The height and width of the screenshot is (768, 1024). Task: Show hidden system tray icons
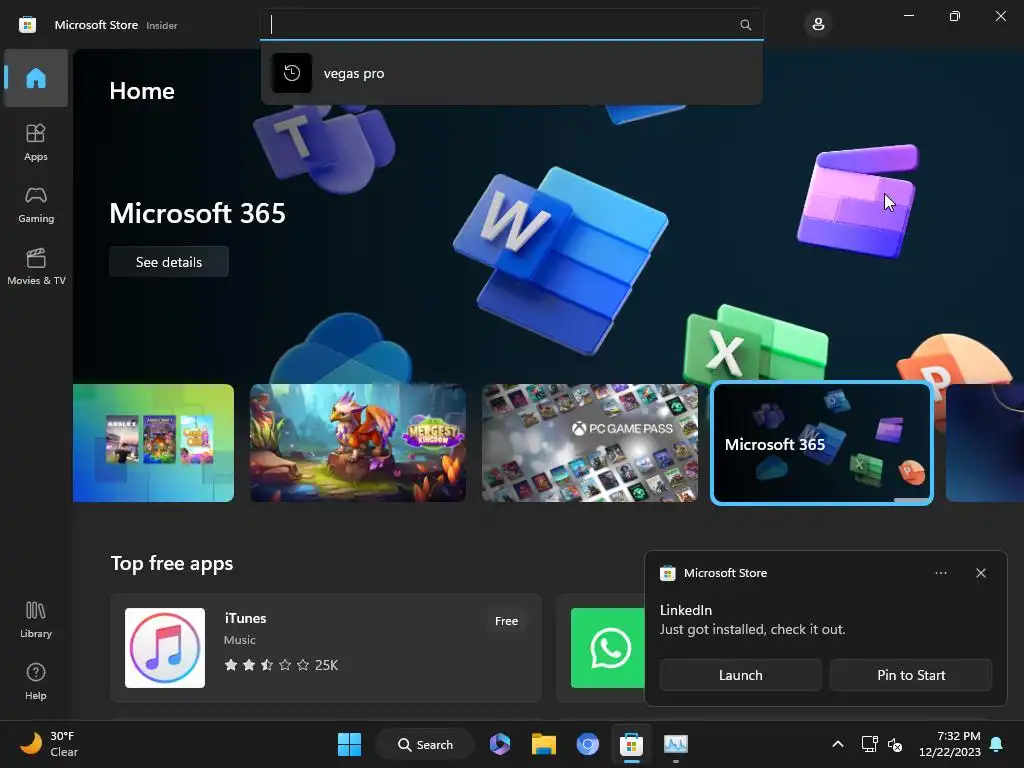(x=838, y=744)
